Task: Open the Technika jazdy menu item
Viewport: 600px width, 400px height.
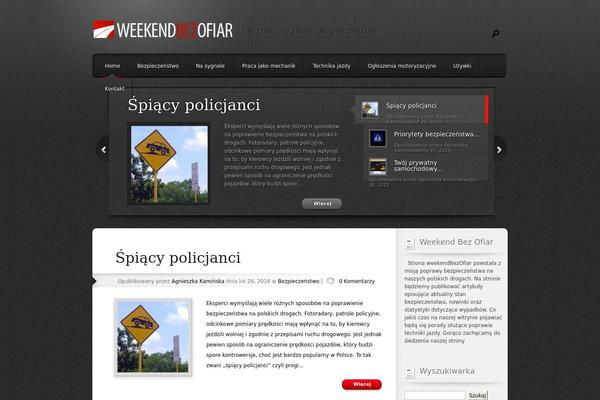Action: point(331,66)
